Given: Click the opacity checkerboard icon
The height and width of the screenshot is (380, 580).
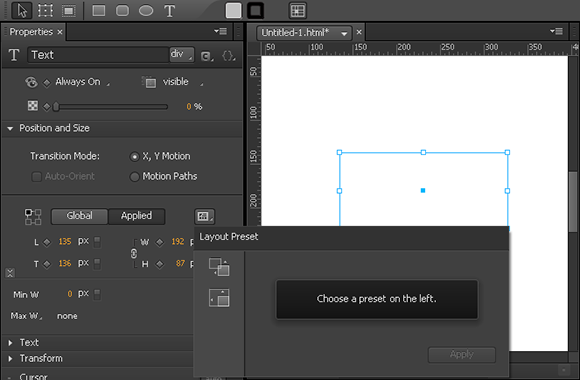Looking at the screenshot, I should tap(33, 106).
